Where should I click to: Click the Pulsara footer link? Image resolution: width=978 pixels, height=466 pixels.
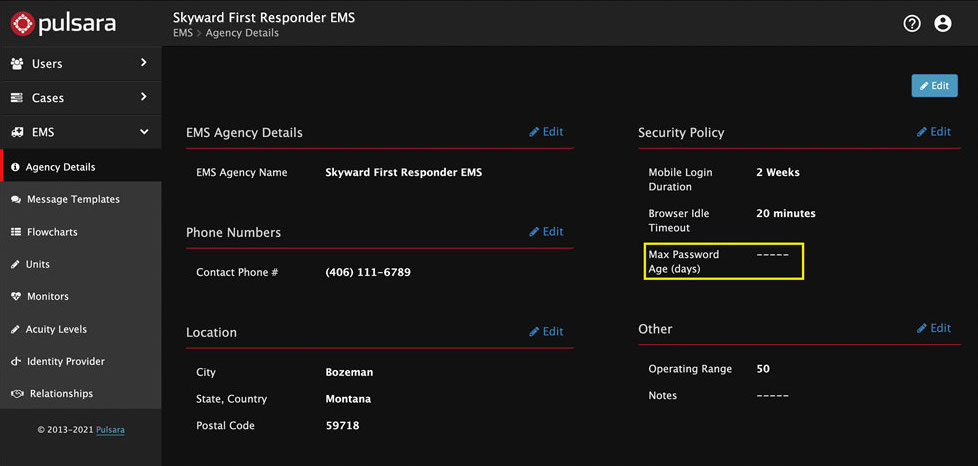[x=110, y=430]
